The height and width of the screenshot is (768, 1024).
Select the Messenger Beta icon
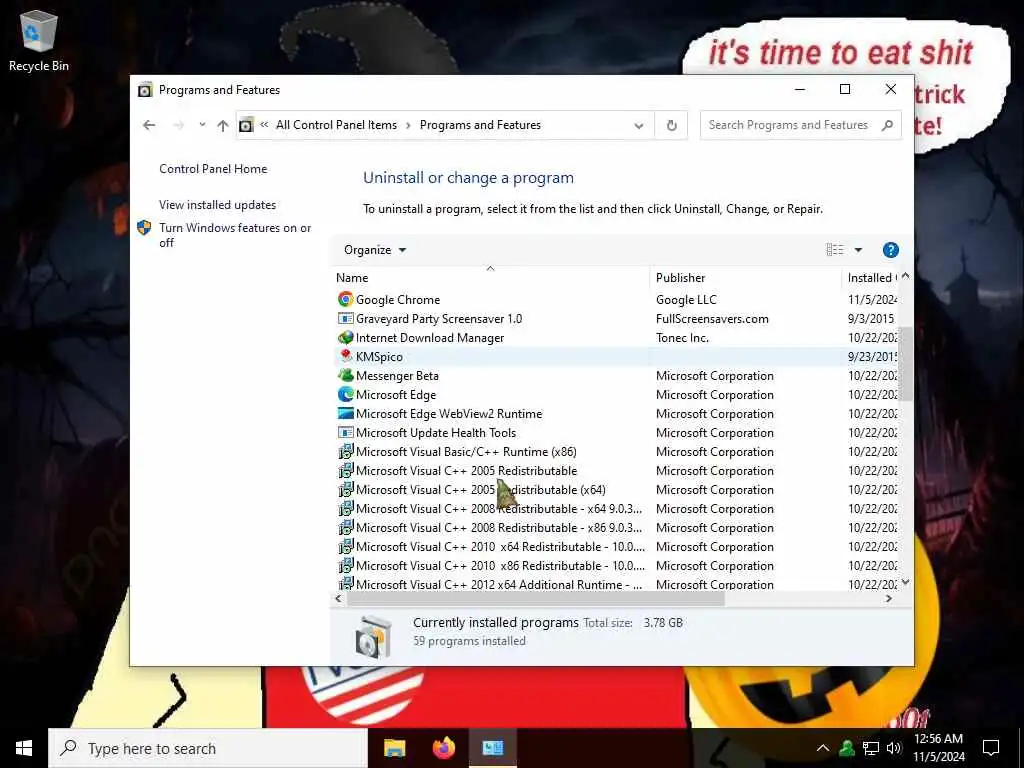[345, 375]
